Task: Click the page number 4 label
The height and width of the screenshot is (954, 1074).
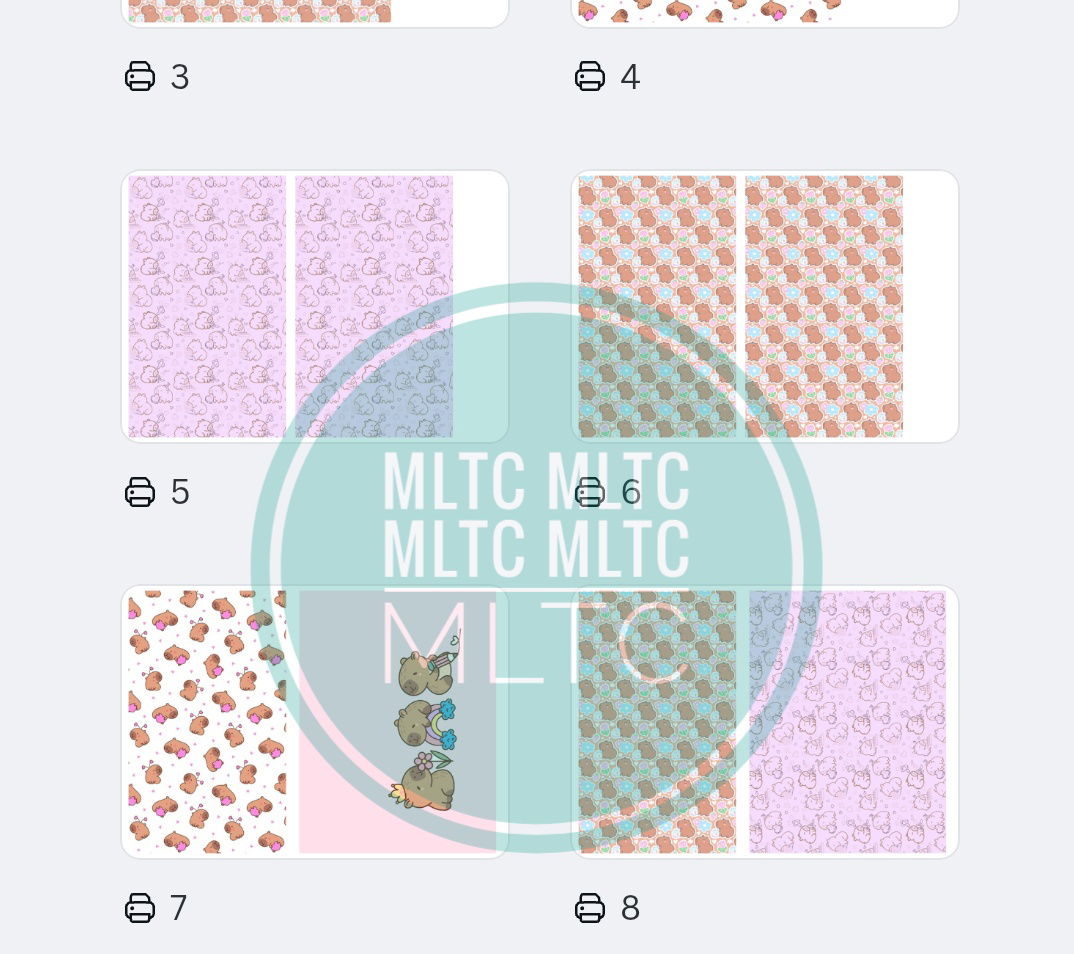Action: point(630,77)
